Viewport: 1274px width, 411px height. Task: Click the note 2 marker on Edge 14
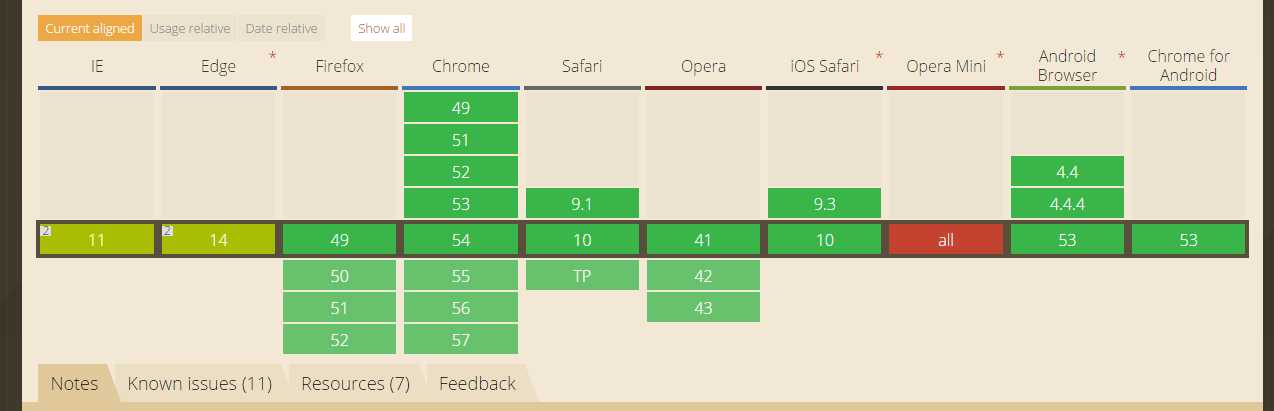[x=167, y=231]
